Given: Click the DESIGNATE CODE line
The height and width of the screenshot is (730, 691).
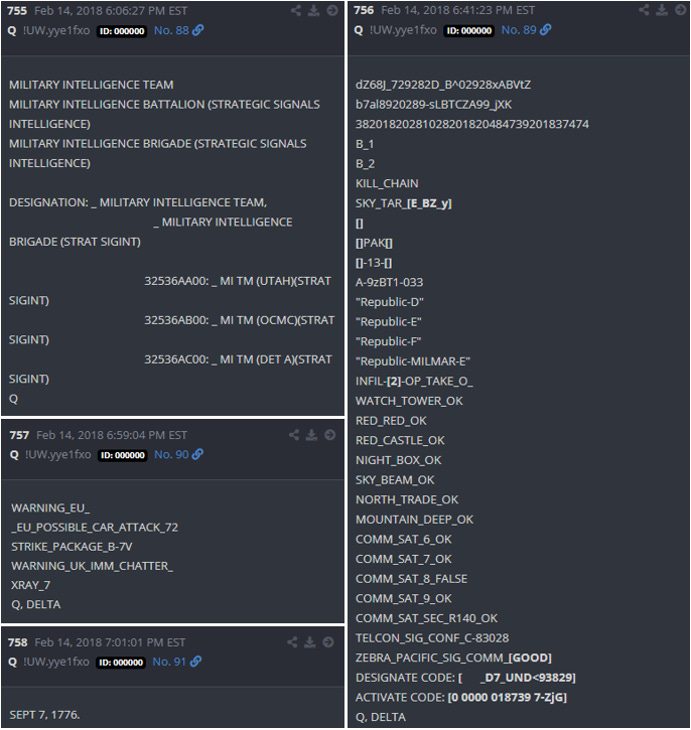Looking at the screenshot, I should (466, 678).
